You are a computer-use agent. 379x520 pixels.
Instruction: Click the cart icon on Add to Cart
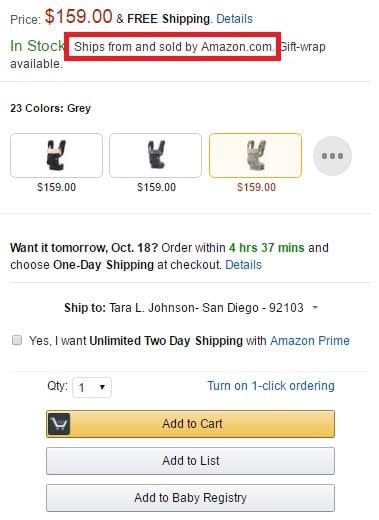pyautogui.click(x=59, y=424)
